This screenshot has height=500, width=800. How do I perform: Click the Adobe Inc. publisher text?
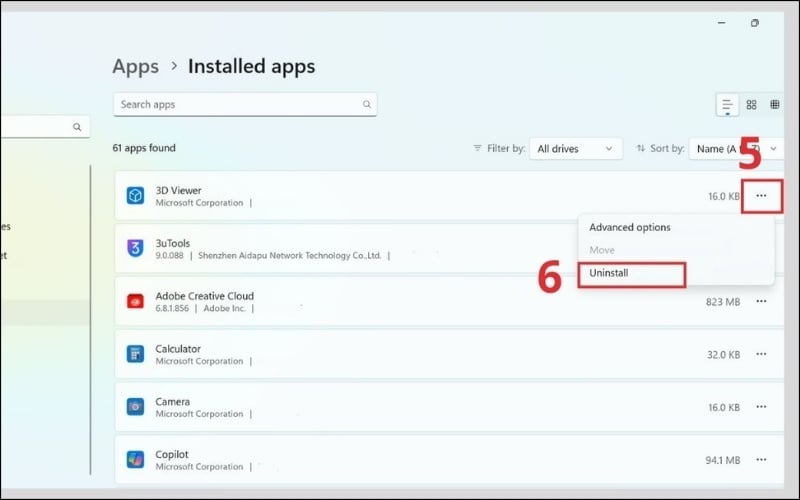(x=224, y=309)
